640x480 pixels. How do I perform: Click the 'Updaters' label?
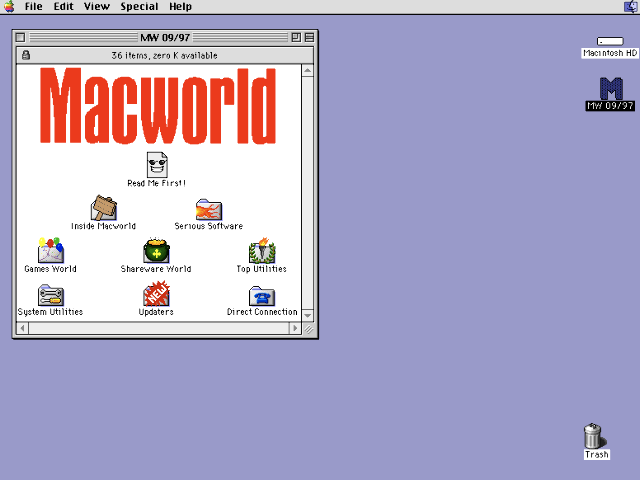(x=156, y=312)
